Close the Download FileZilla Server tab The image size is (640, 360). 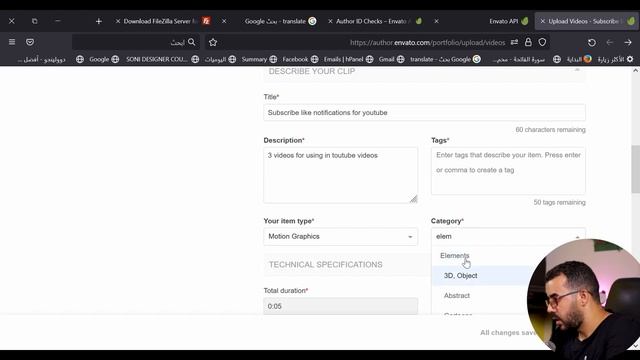[x=118, y=21]
